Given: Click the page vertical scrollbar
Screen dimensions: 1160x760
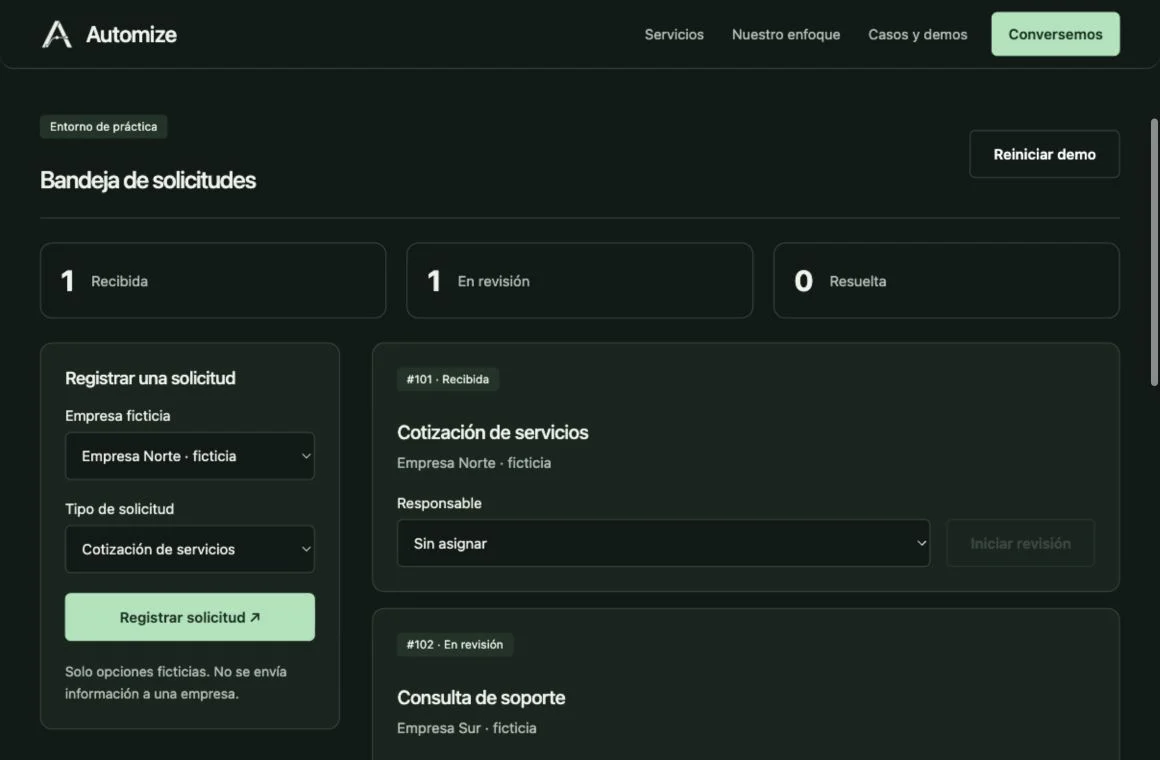Looking at the screenshot, I should [1154, 252].
